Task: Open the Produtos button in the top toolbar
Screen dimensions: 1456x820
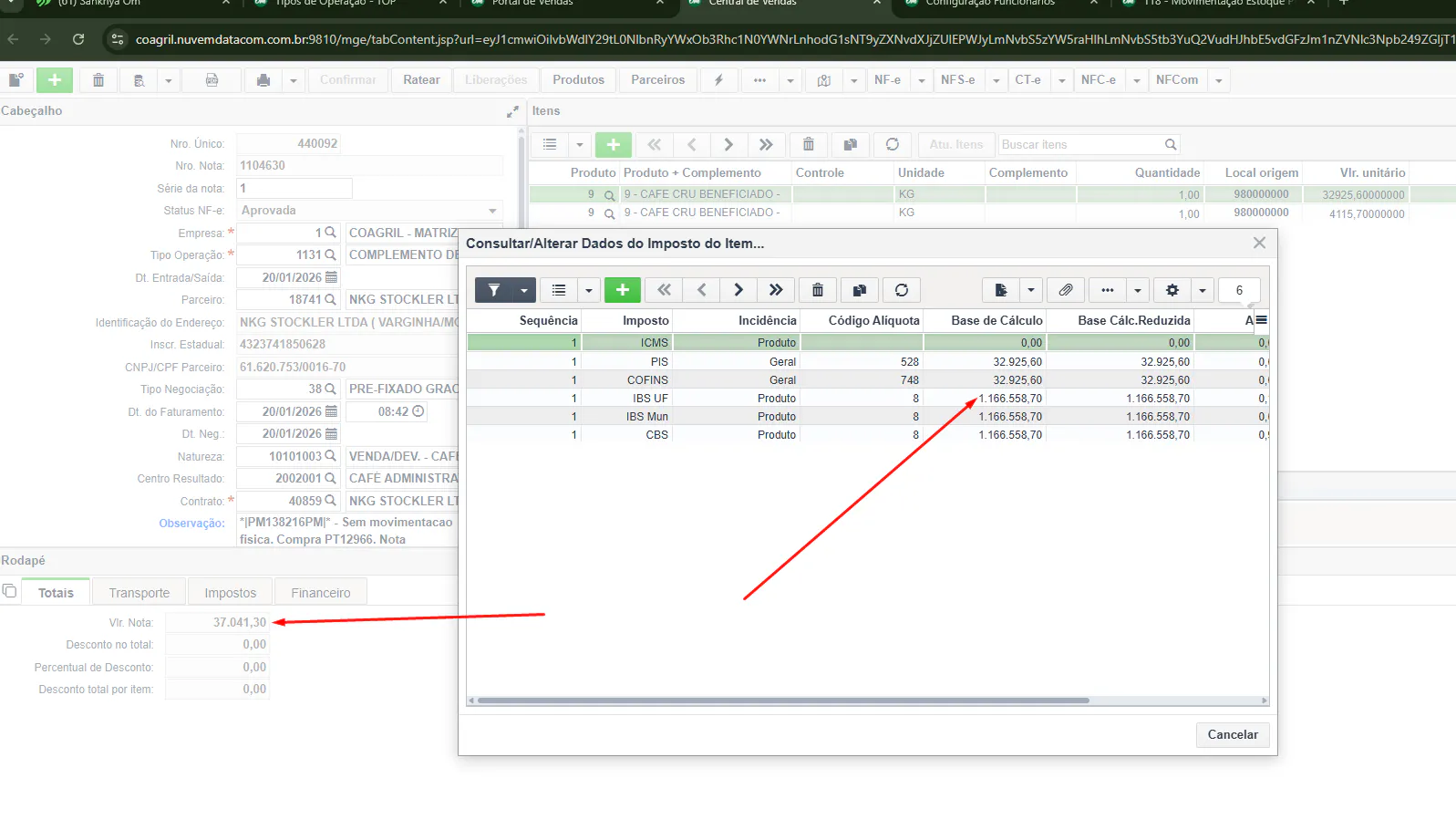Action: tap(578, 80)
